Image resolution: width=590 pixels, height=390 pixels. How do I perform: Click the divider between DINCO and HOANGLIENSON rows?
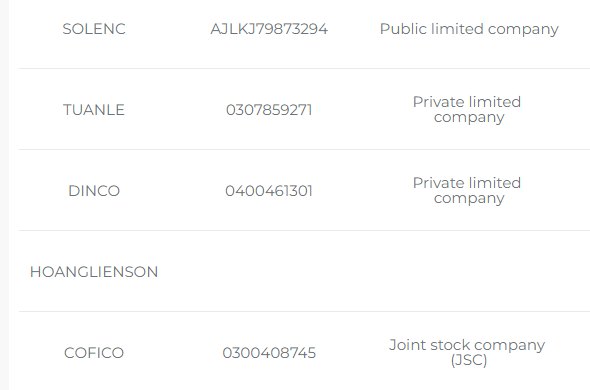click(304, 230)
